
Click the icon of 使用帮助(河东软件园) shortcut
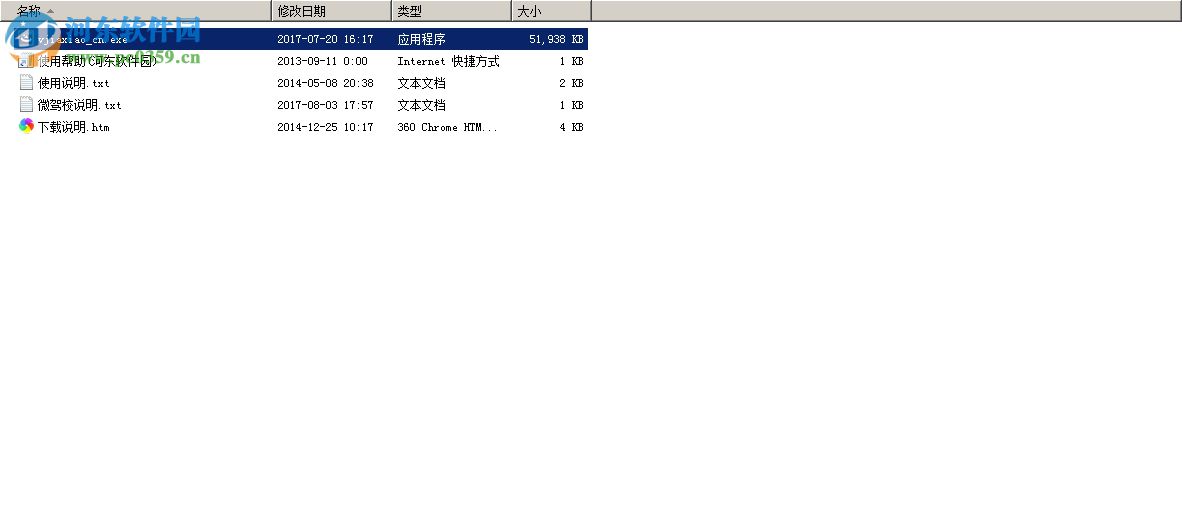(26, 61)
